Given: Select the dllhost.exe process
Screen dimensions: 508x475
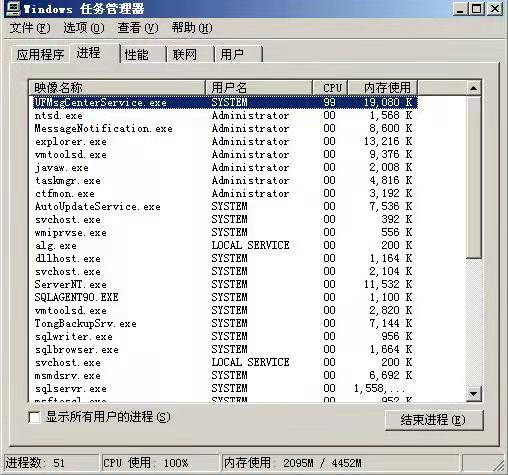Looking at the screenshot, I should [x=223, y=258].
